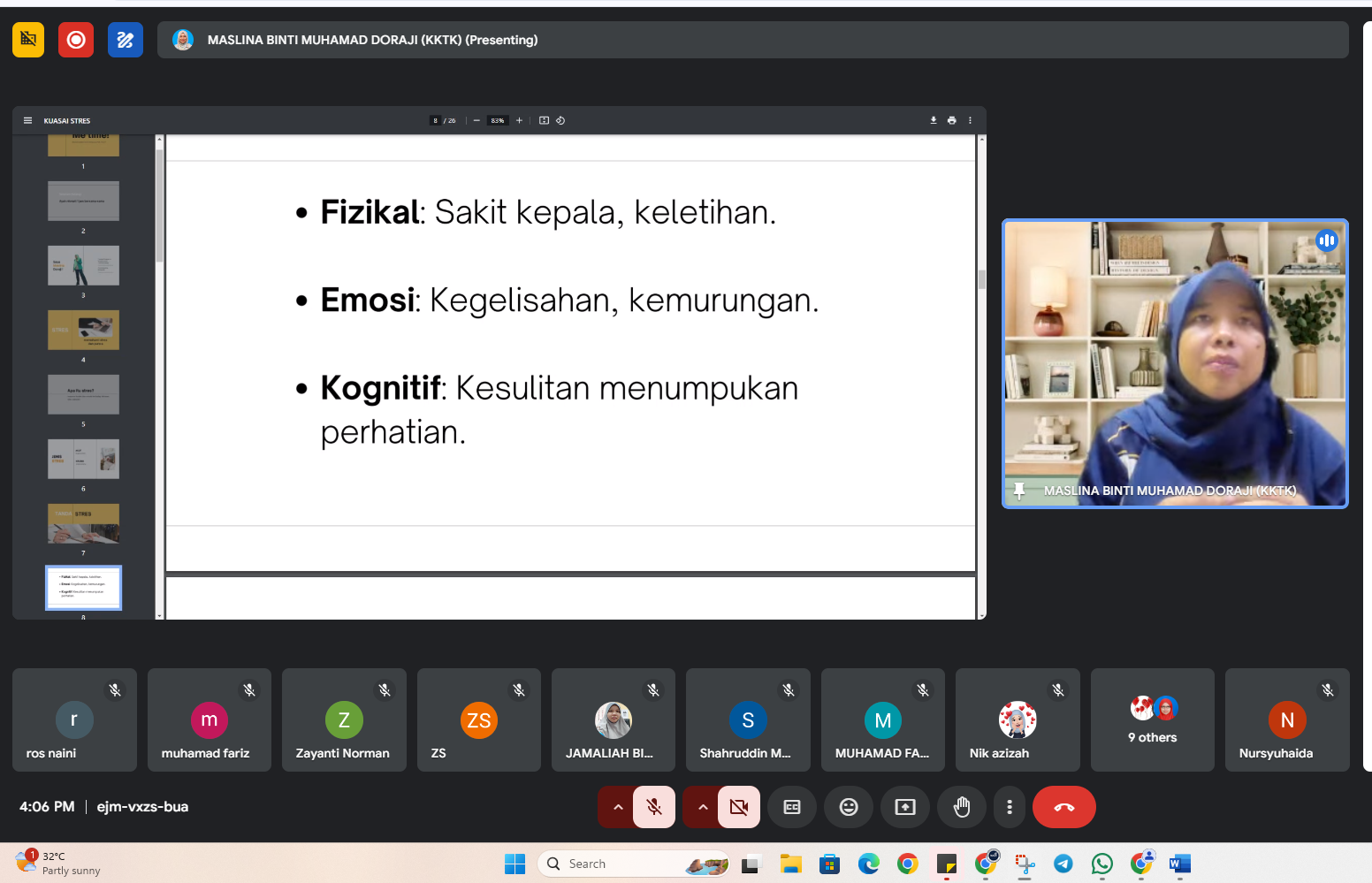Open the emoji reactions button
Screen dimensions: 1372x883
pyautogui.click(x=849, y=807)
